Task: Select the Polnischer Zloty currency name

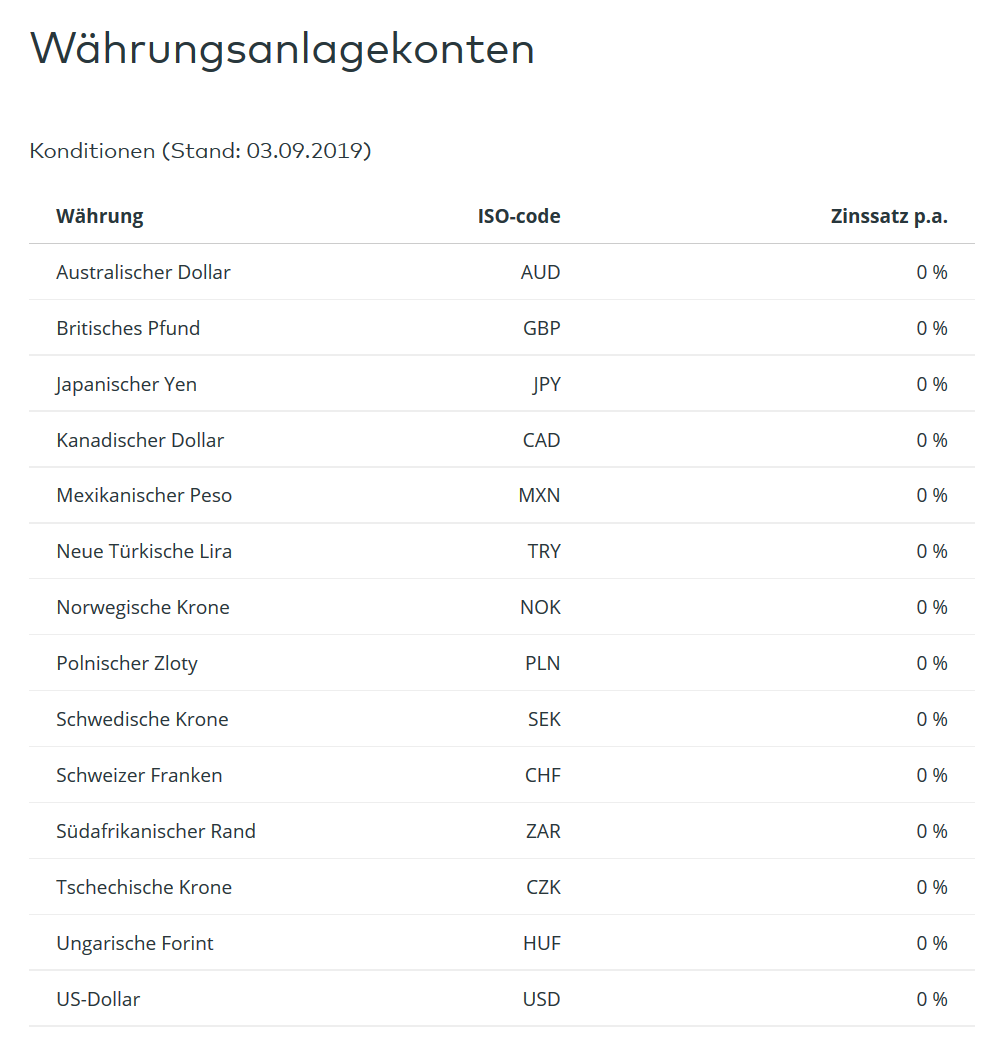Action: click(x=127, y=663)
